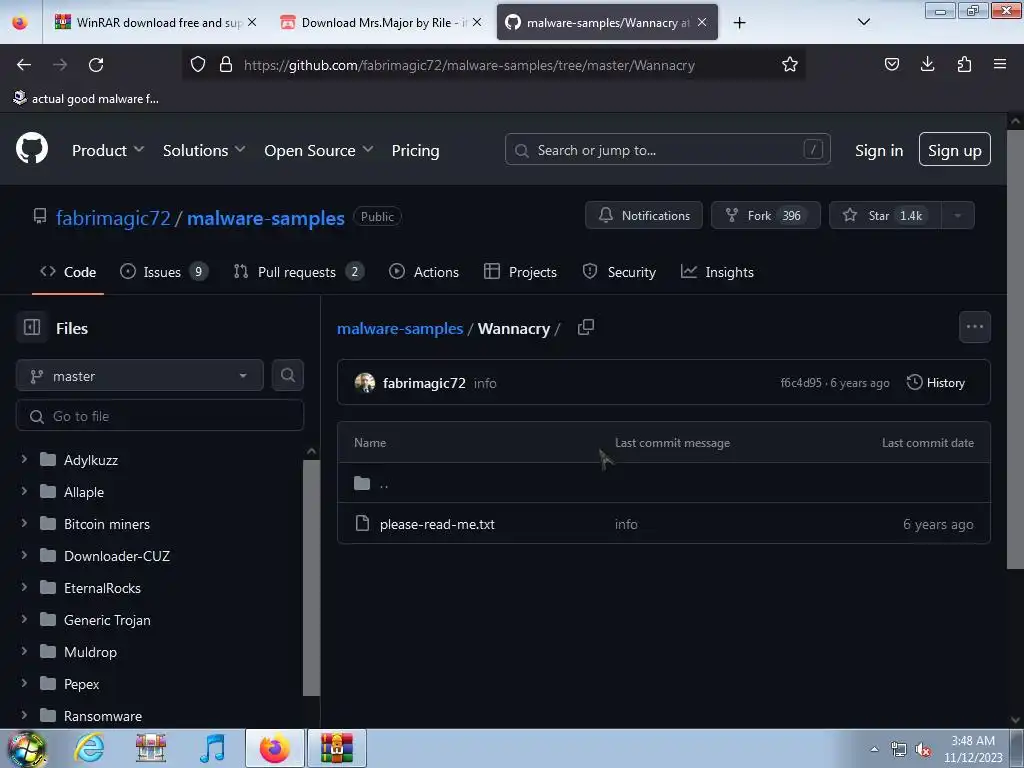This screenshot has height=768, width=1024.
Task: Open the Code tab
Action: (68, 272)
